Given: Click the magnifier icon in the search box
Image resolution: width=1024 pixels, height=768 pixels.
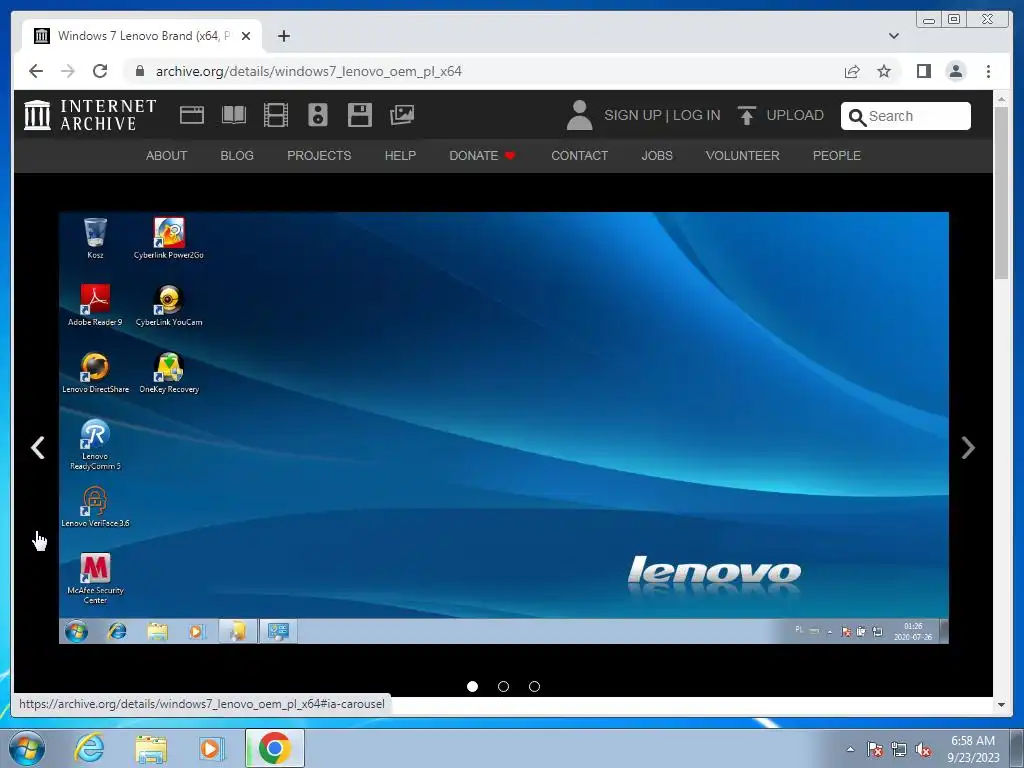Looking at the screenshot, I should tap(857, 117).
